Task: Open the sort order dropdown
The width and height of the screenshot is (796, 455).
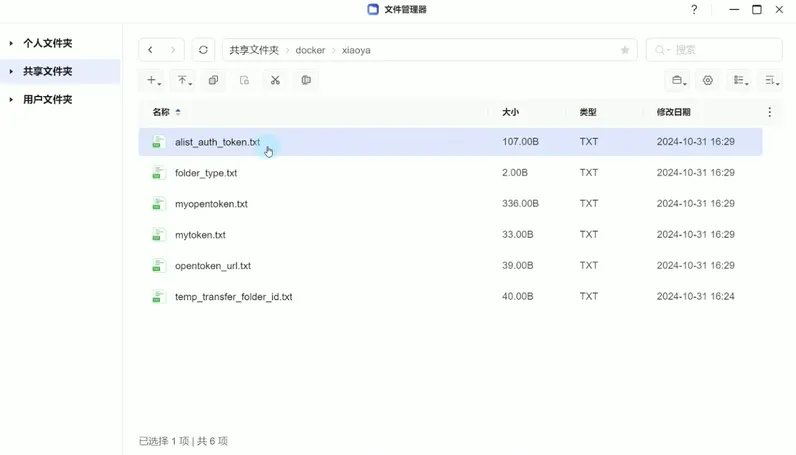Action: point(771,80)
